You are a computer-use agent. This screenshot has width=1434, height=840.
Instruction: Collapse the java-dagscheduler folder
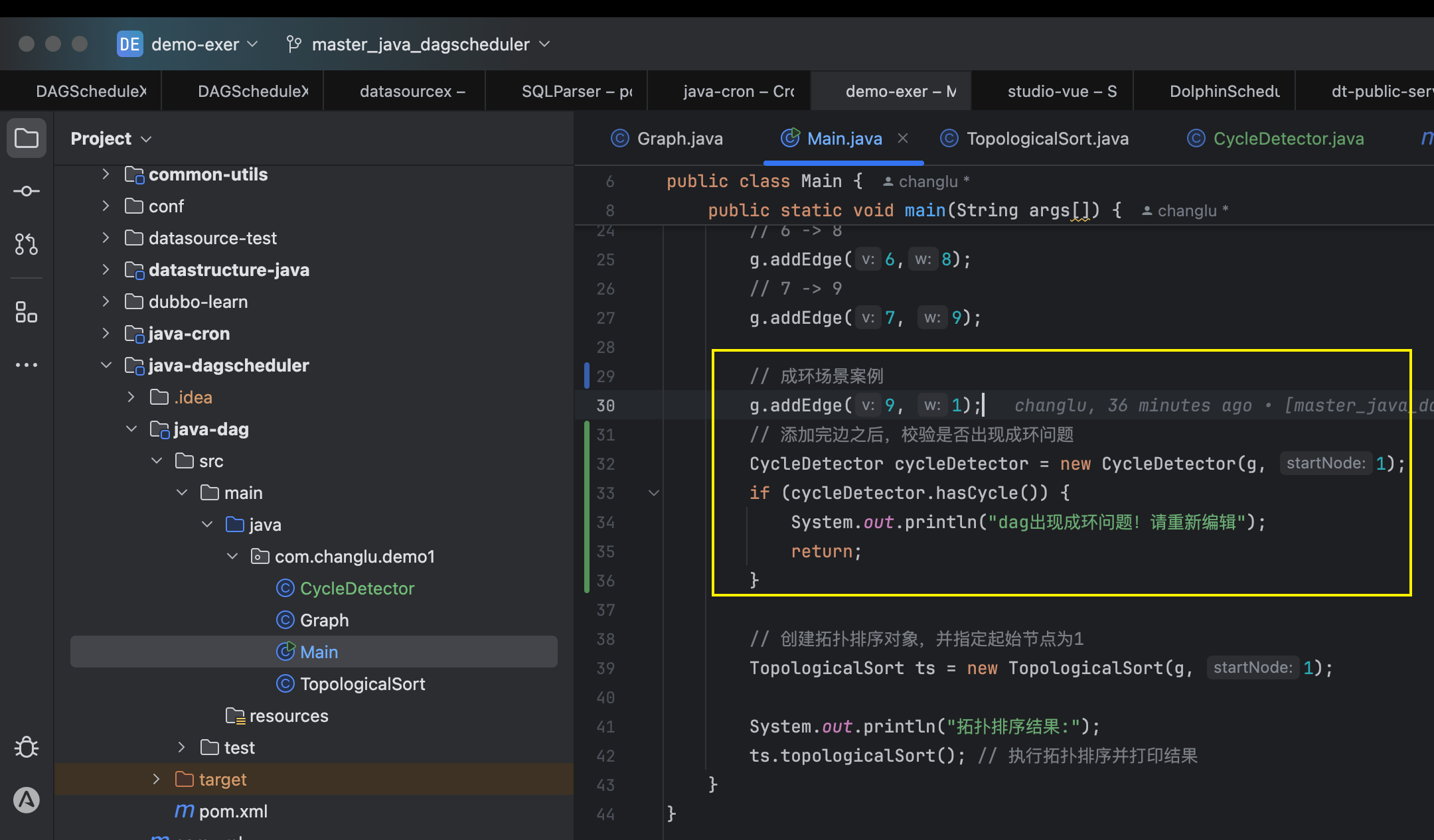[x=106, y=365]
